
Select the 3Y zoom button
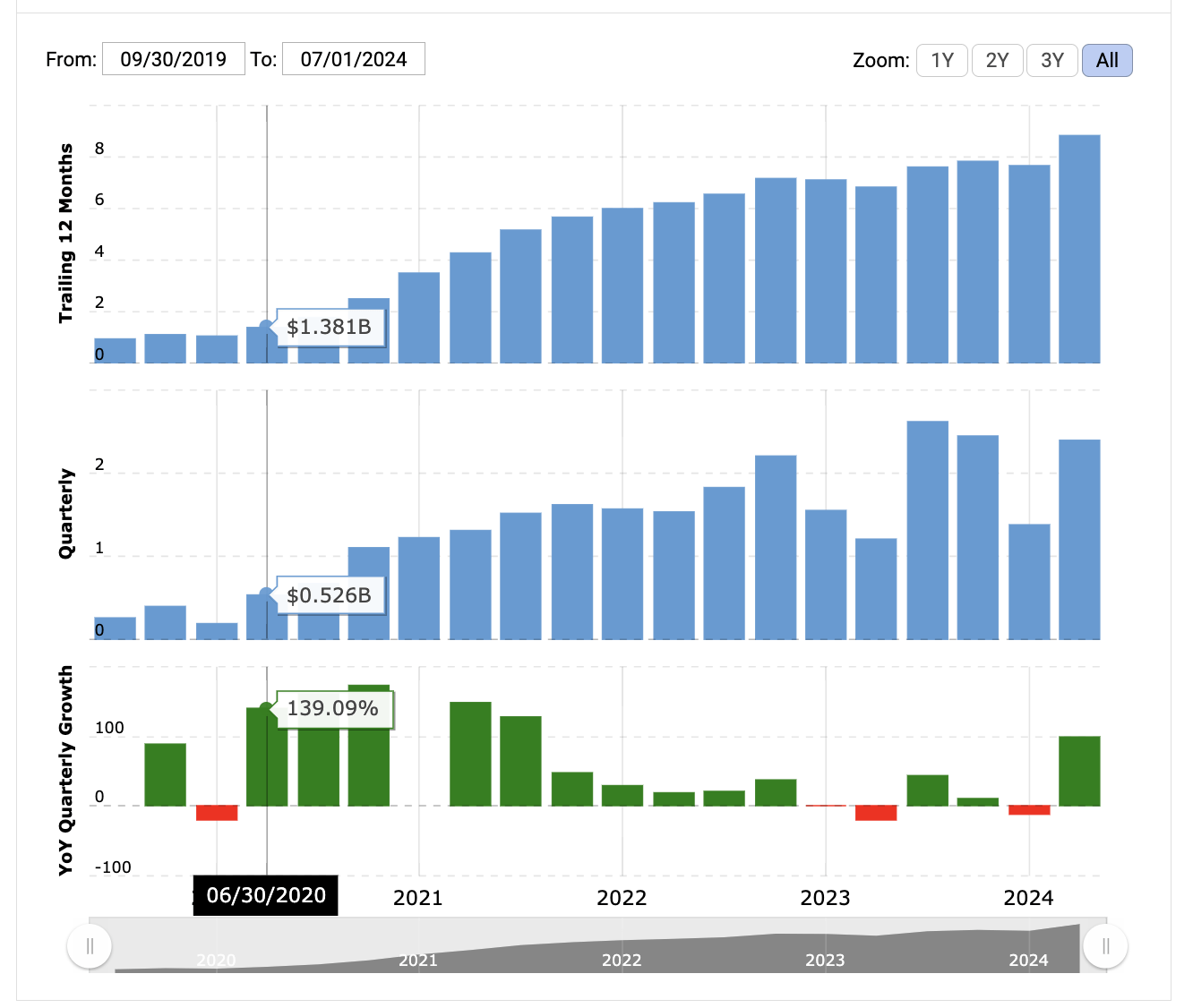coord(1052,60)
